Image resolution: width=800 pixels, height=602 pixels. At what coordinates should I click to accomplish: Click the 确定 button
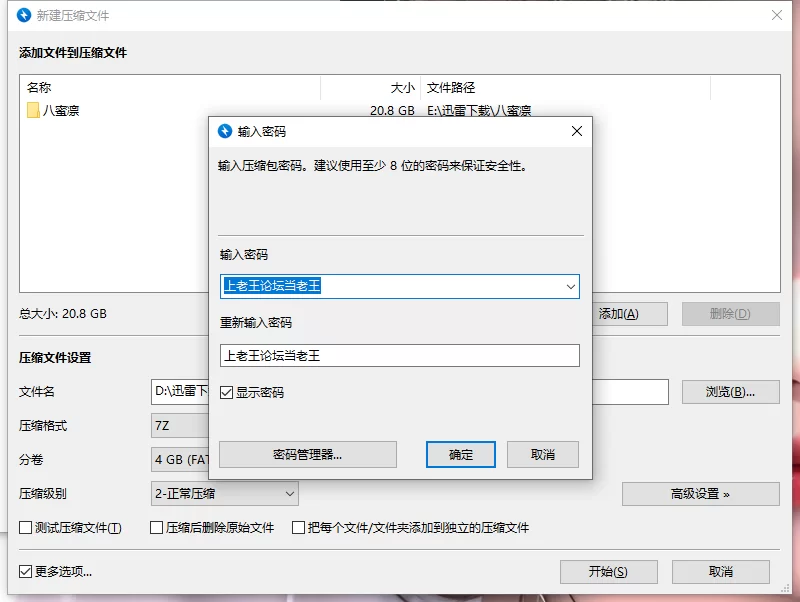tap(461, 455)
